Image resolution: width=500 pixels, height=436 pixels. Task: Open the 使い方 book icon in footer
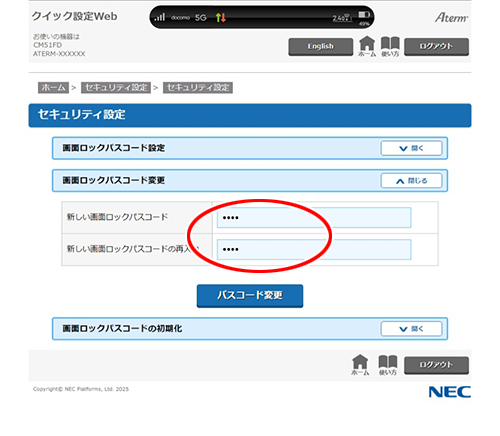tap(388, 365)
